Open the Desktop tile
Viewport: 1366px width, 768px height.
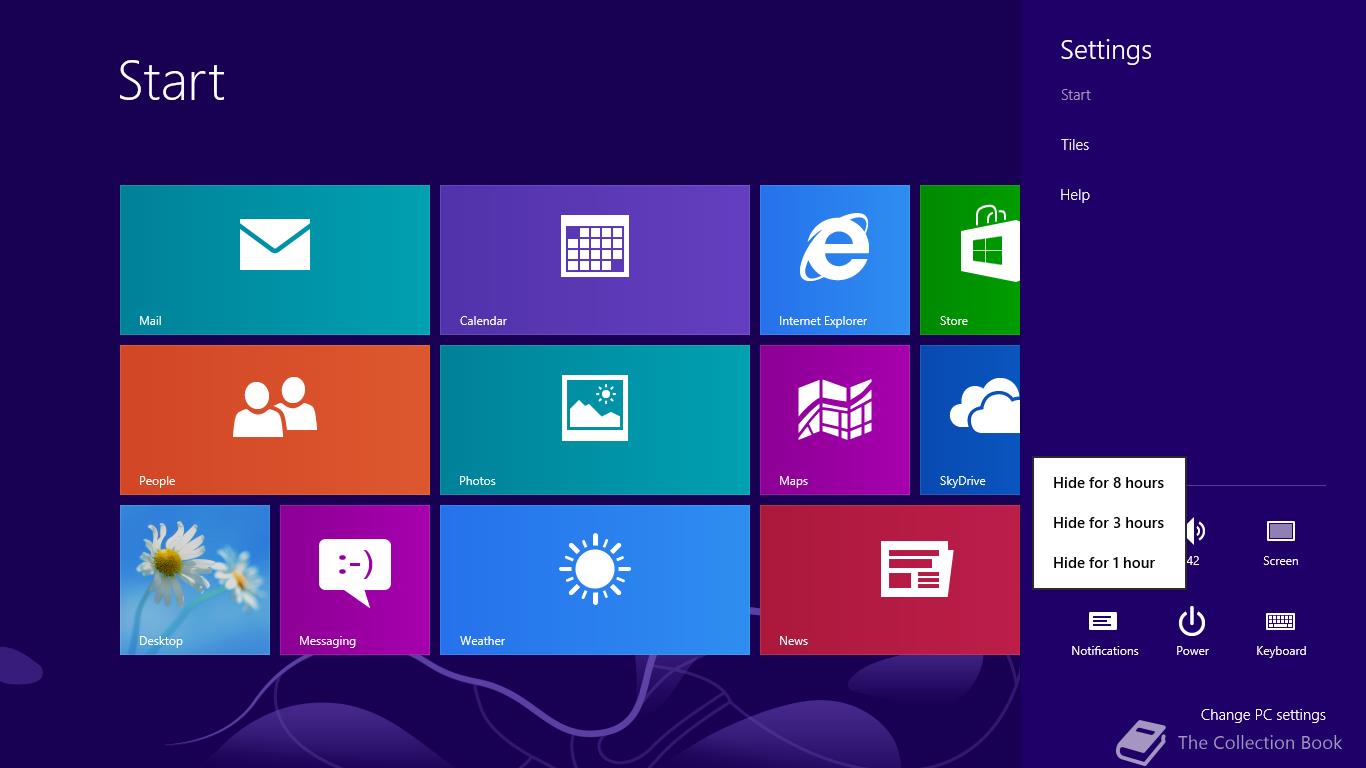[x=195, y=580]
